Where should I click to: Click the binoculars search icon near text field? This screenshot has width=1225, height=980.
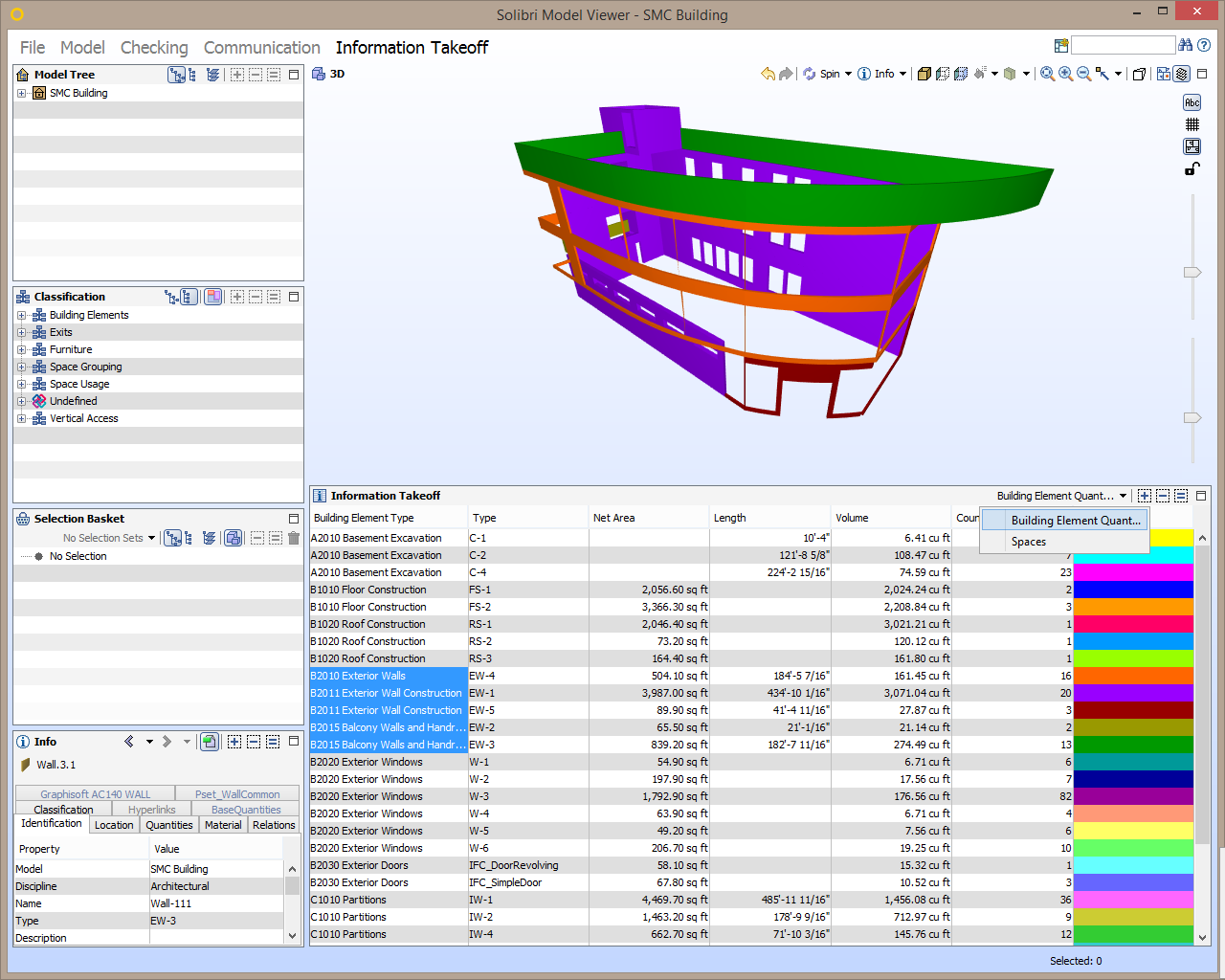[1186, 44]
